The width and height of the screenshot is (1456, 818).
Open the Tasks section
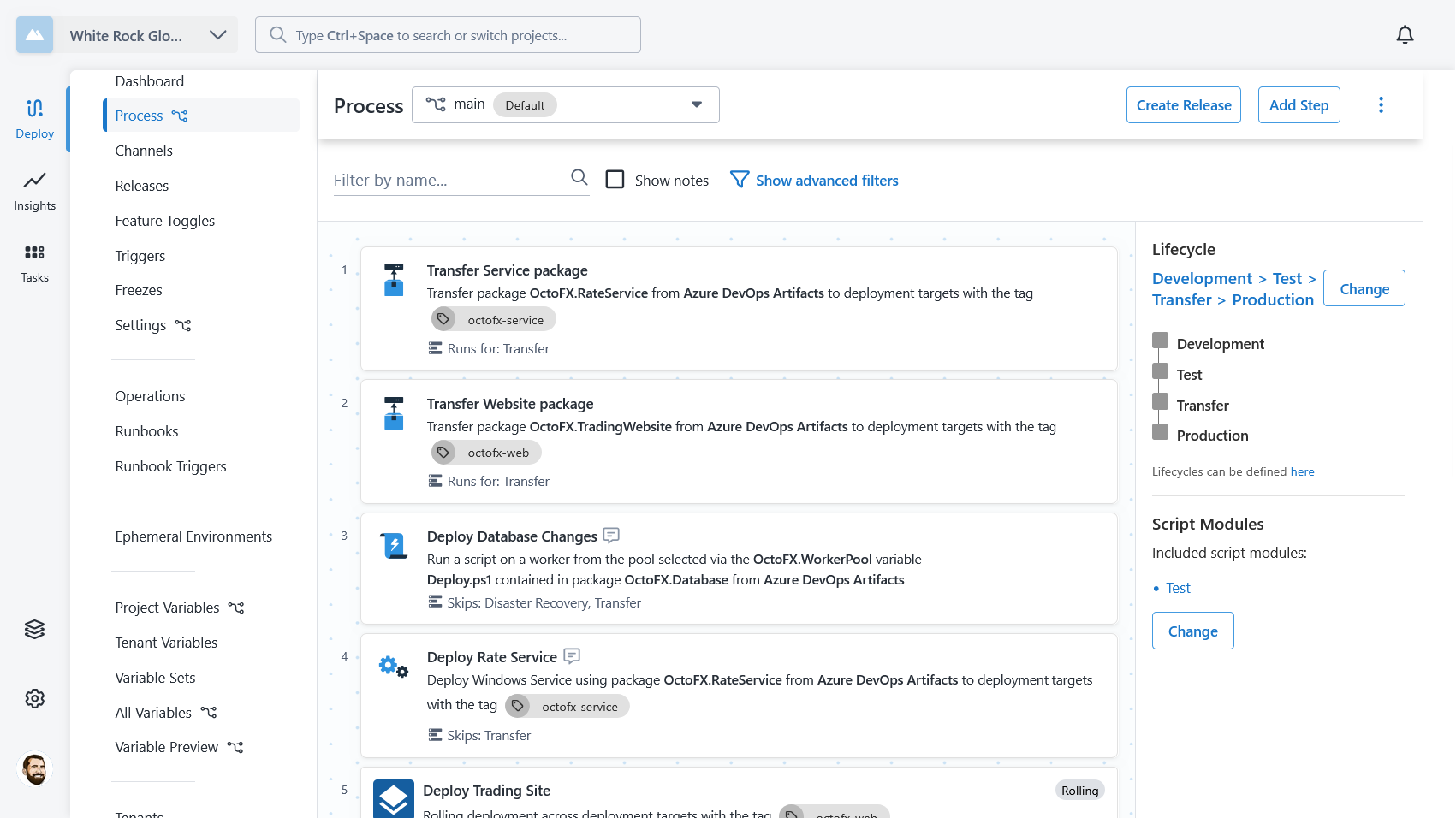click(34, 263)
